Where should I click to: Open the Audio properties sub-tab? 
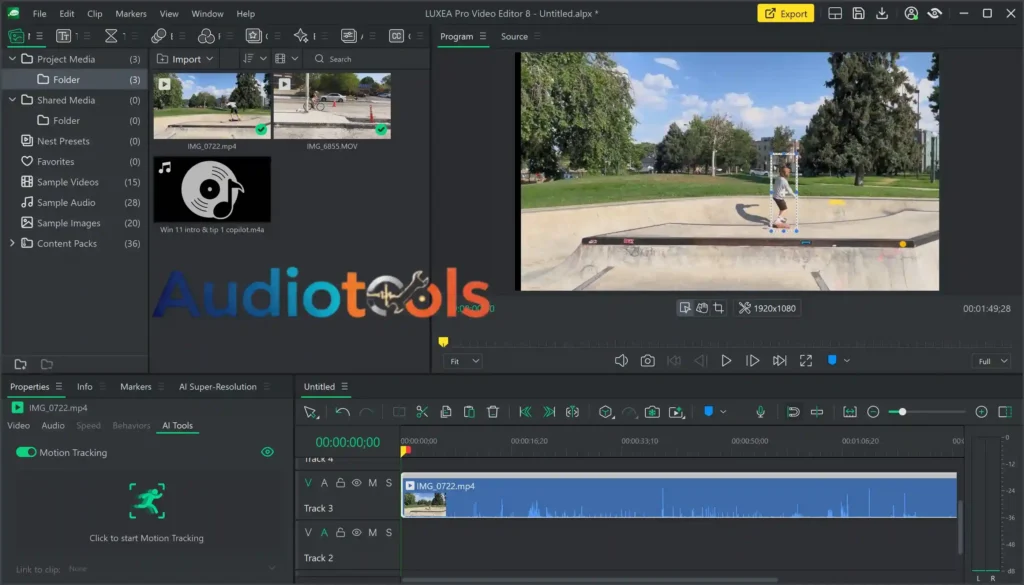coord(53,425)
